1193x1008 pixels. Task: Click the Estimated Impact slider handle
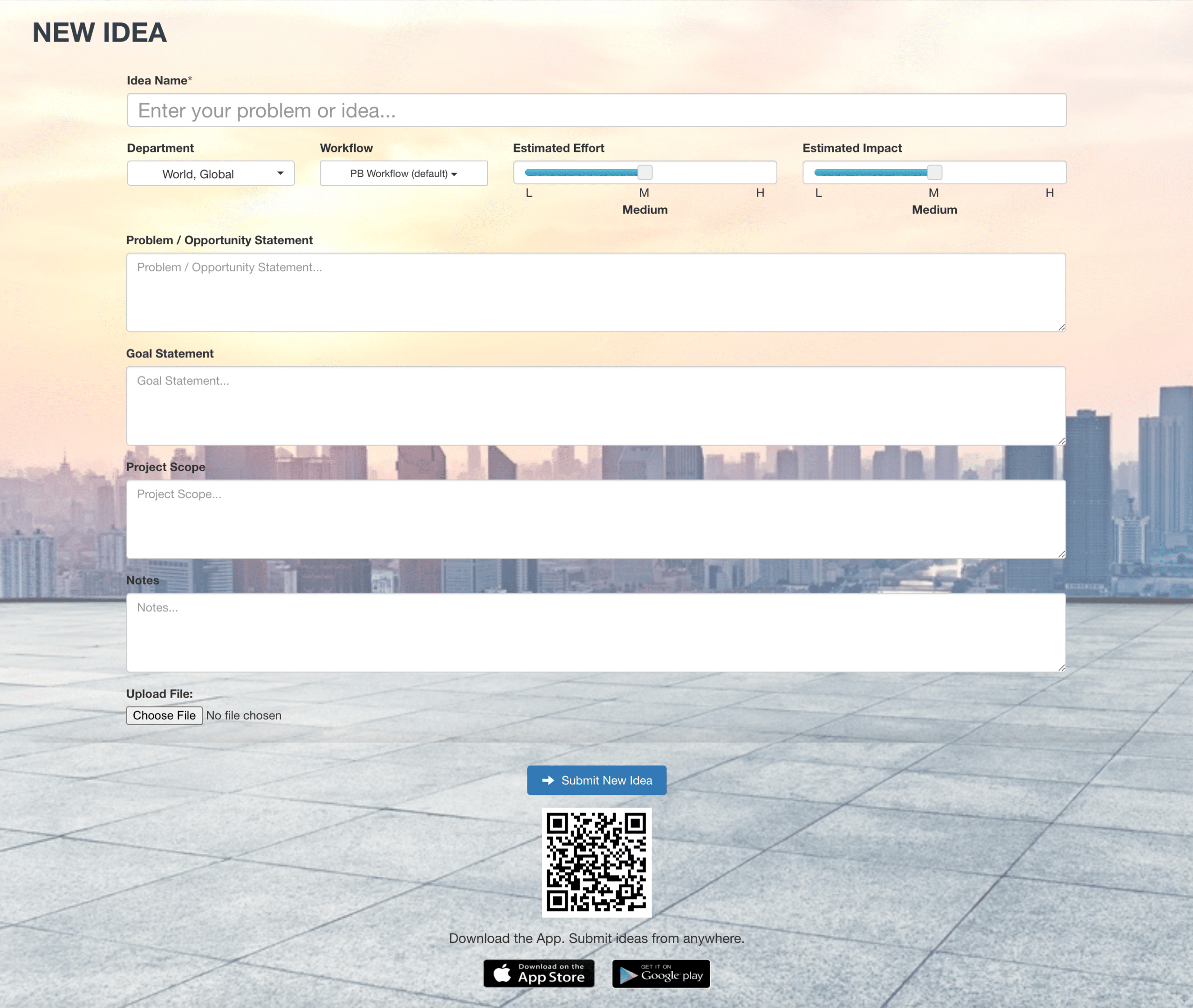pos(935,172)
